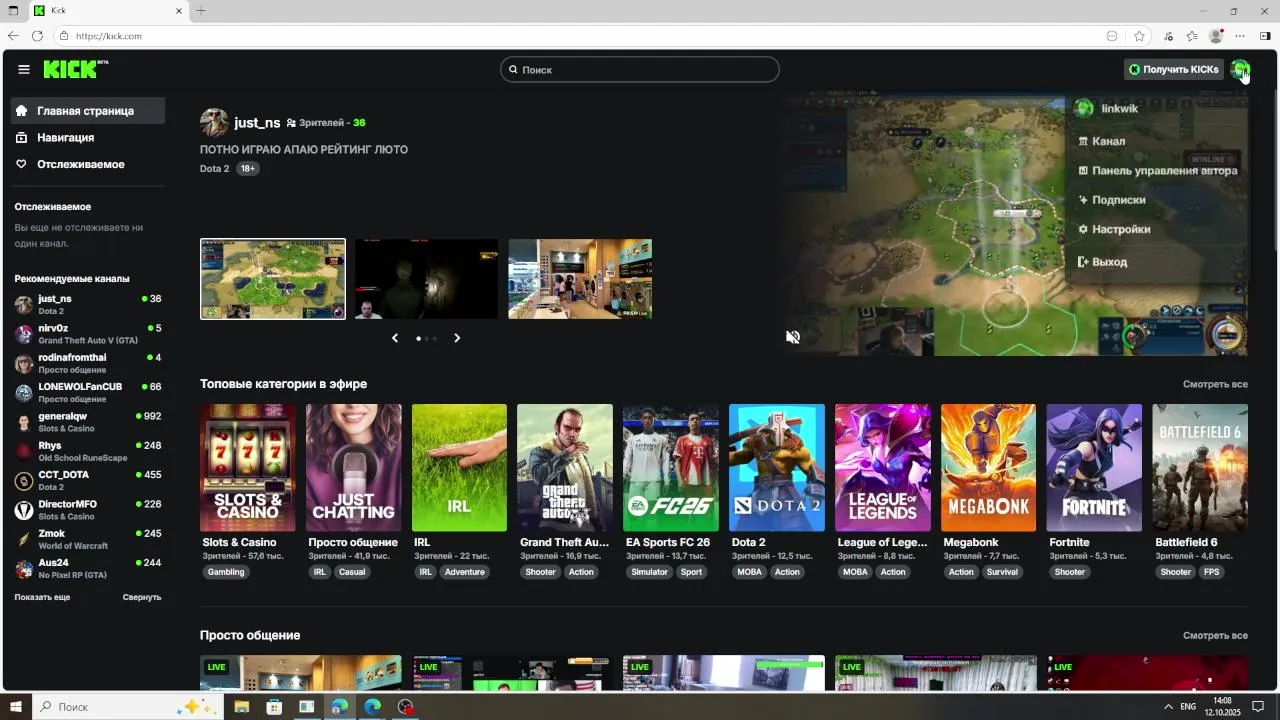Screen dimensions: 1280x720
Task: Open Zmok channel avatar
Action: [24, 539]
